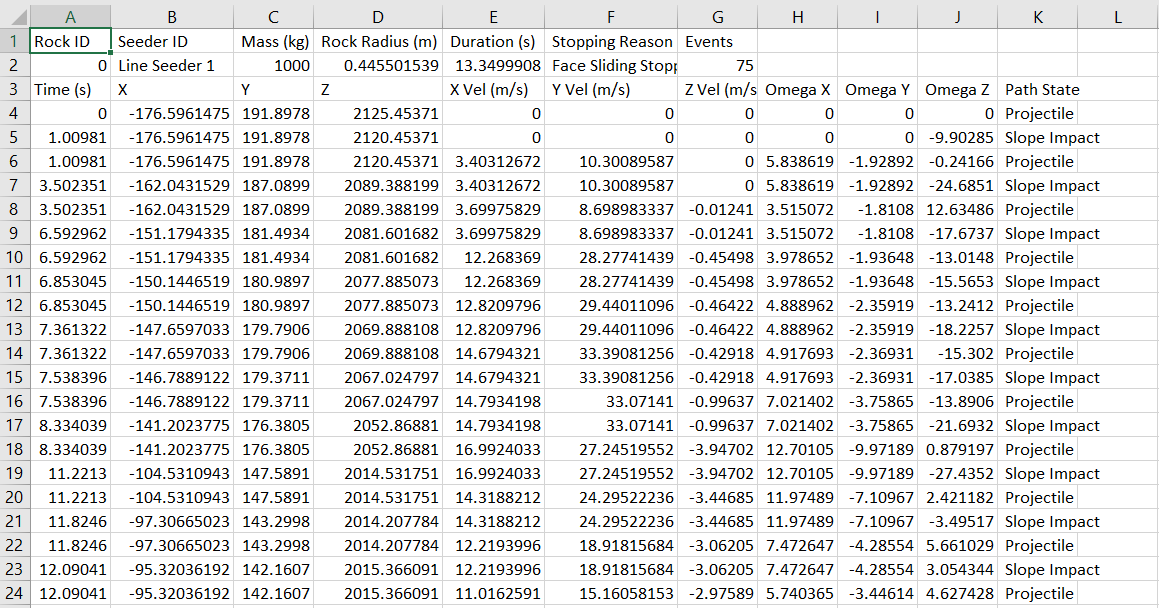Click the 'Mass (kg)' cell
The image size is (1159, 608).
(x=273, y=41)
